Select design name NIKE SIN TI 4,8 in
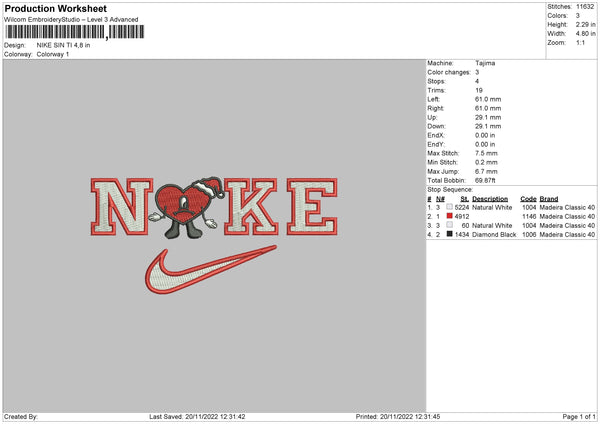 (64, 45)
